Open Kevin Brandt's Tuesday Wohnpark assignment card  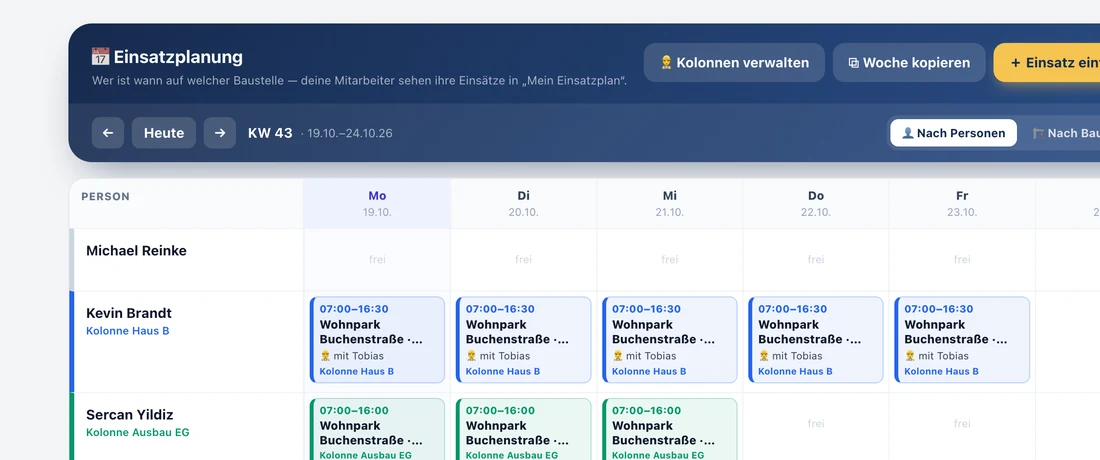tap(523, 339)
